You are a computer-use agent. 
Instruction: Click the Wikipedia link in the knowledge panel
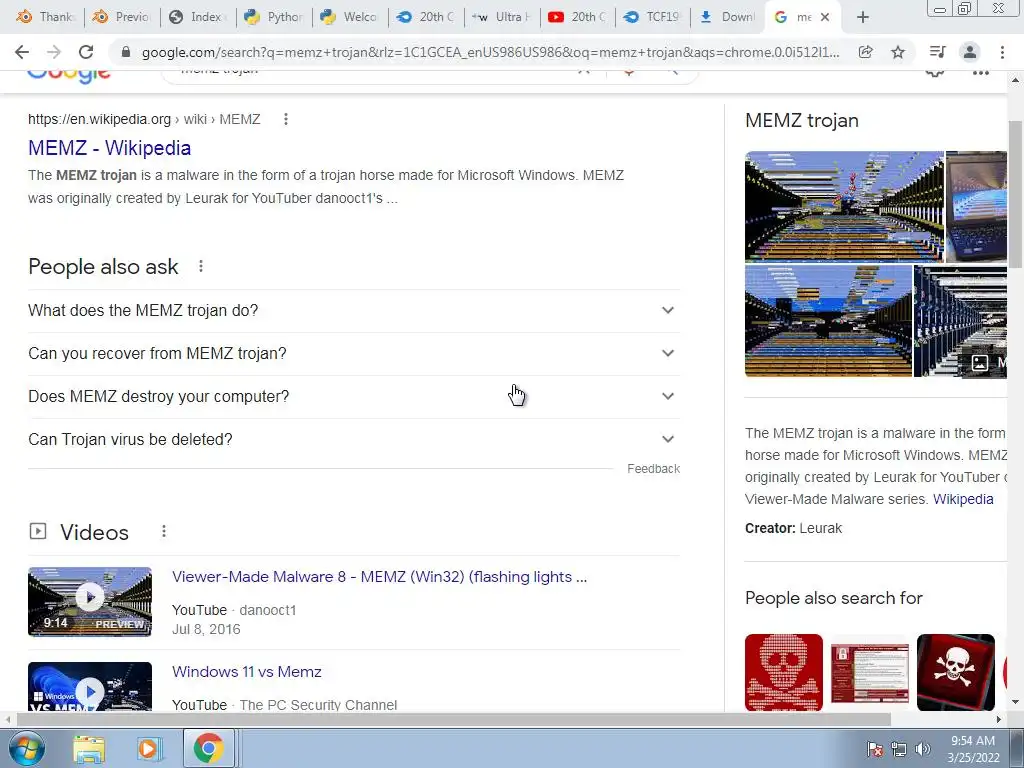click(963, 499)
